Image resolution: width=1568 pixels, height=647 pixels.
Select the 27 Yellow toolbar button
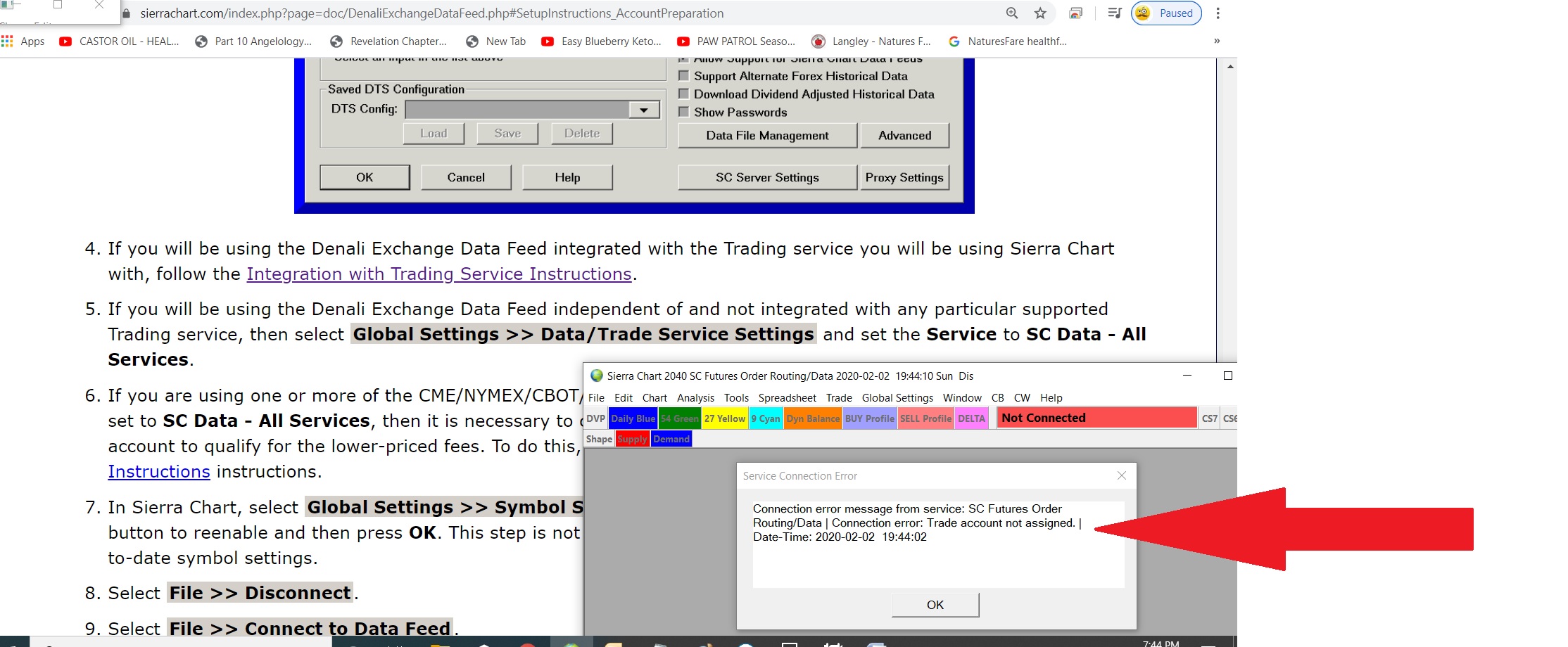[x=725, y=418]
